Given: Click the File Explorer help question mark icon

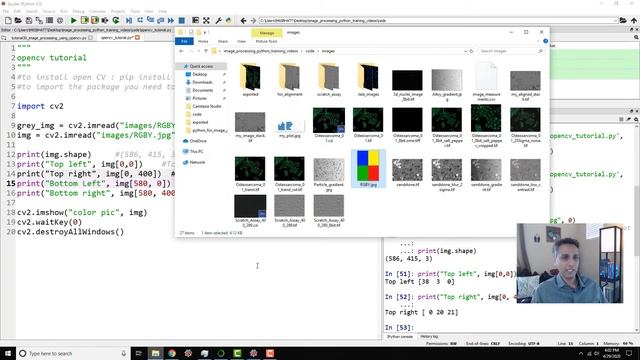Looking at the screenshot, I should 545,41.
